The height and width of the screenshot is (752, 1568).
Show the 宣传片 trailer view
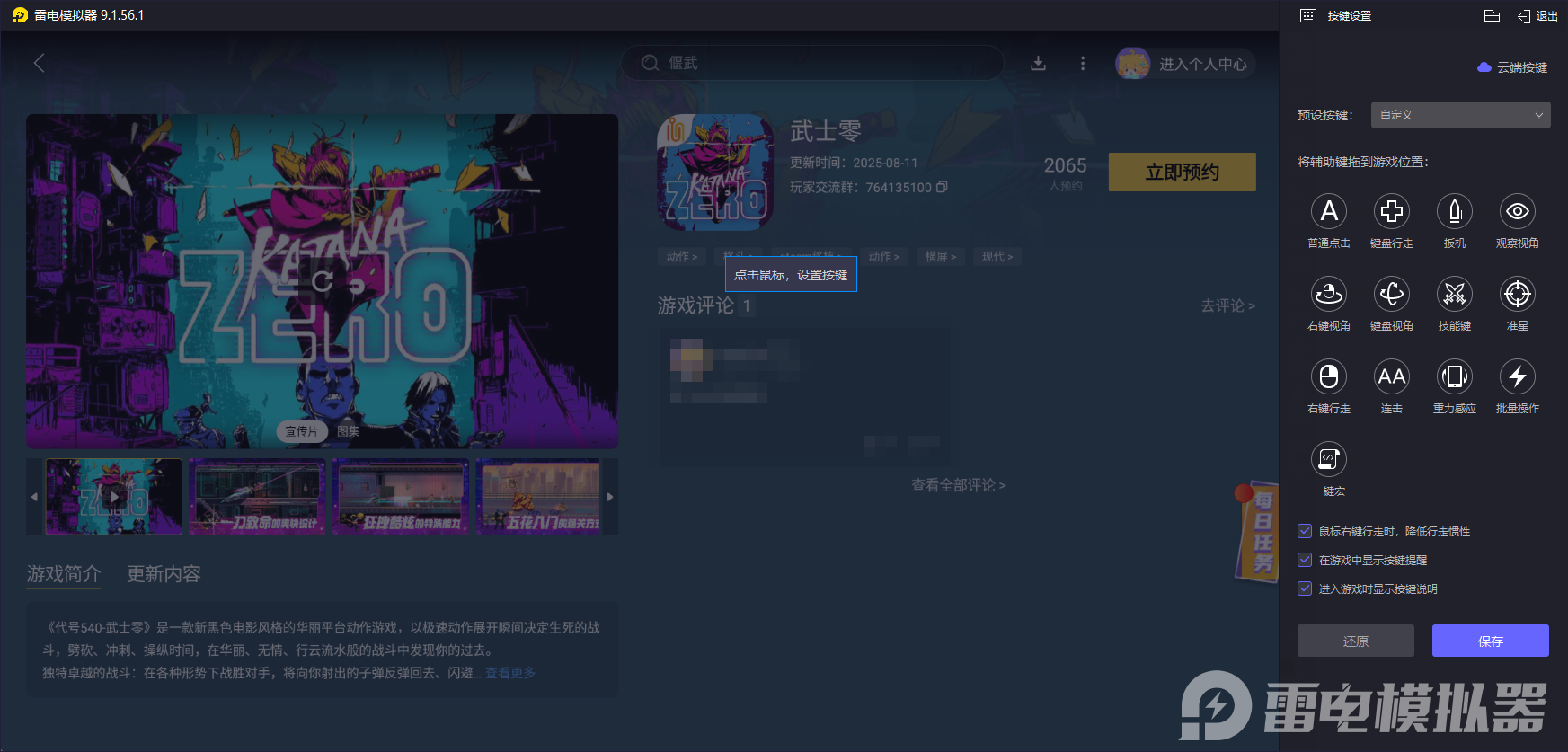click(x=302, y=431)
